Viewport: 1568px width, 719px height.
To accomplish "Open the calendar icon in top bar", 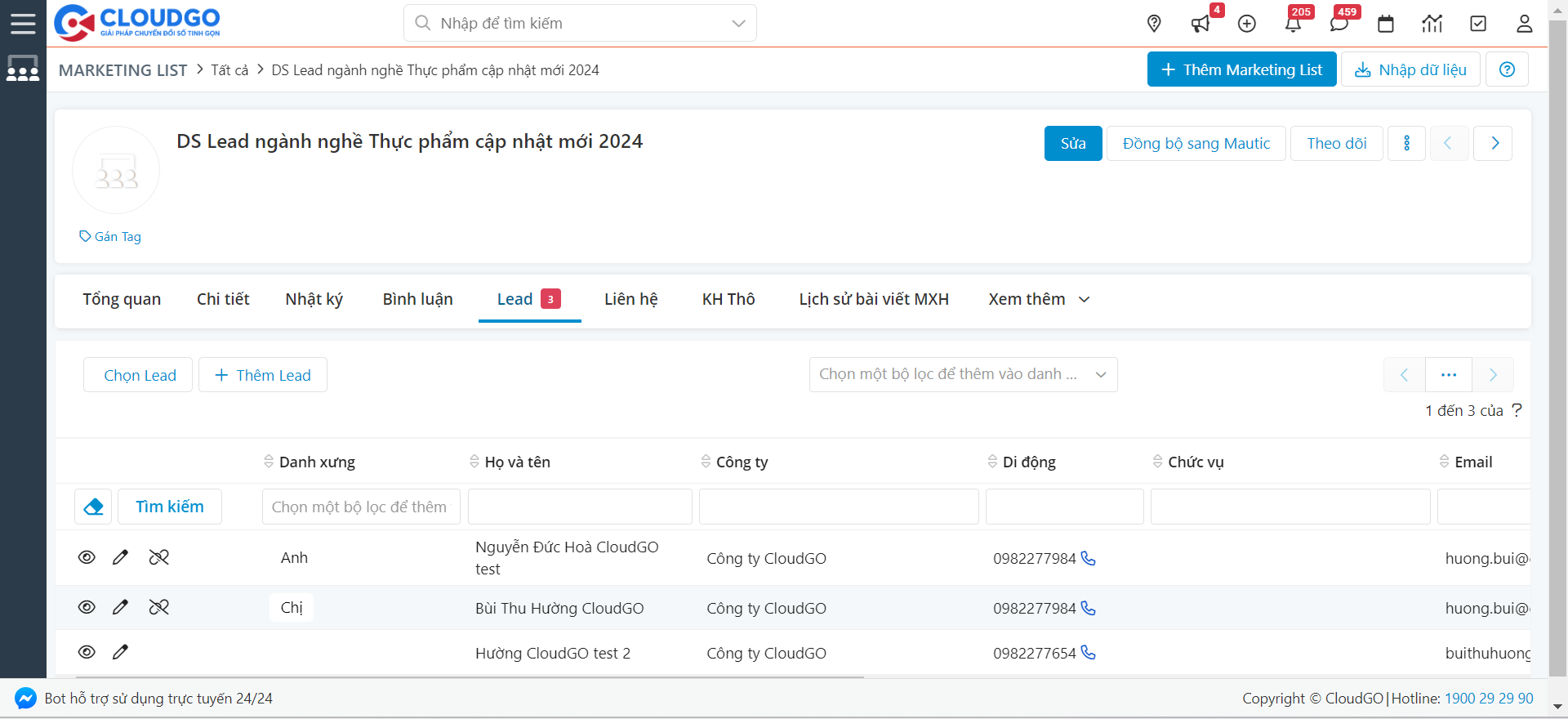I will point(1386,24).
